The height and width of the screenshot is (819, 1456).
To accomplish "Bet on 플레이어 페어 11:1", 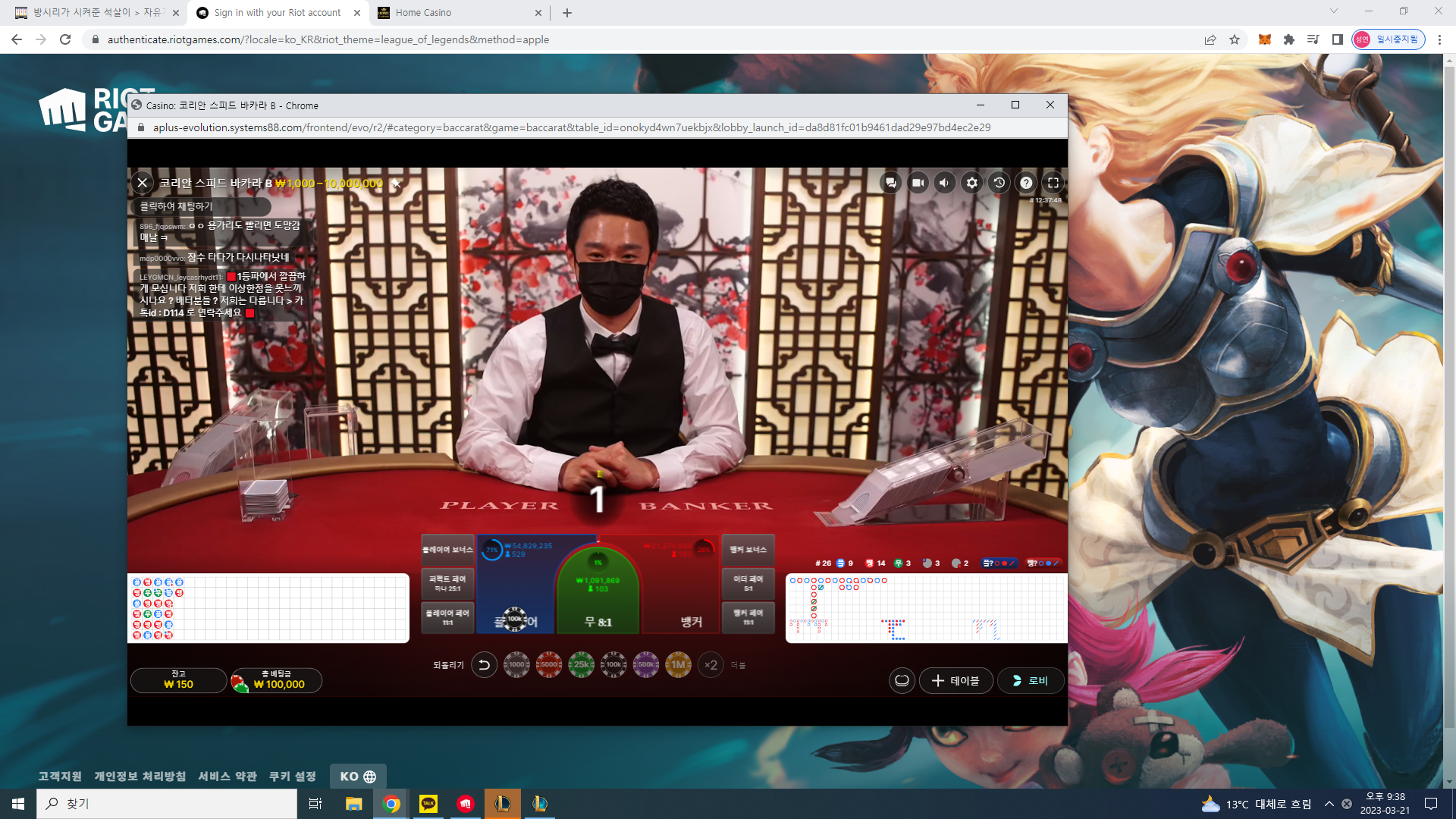I will point(447,617).
